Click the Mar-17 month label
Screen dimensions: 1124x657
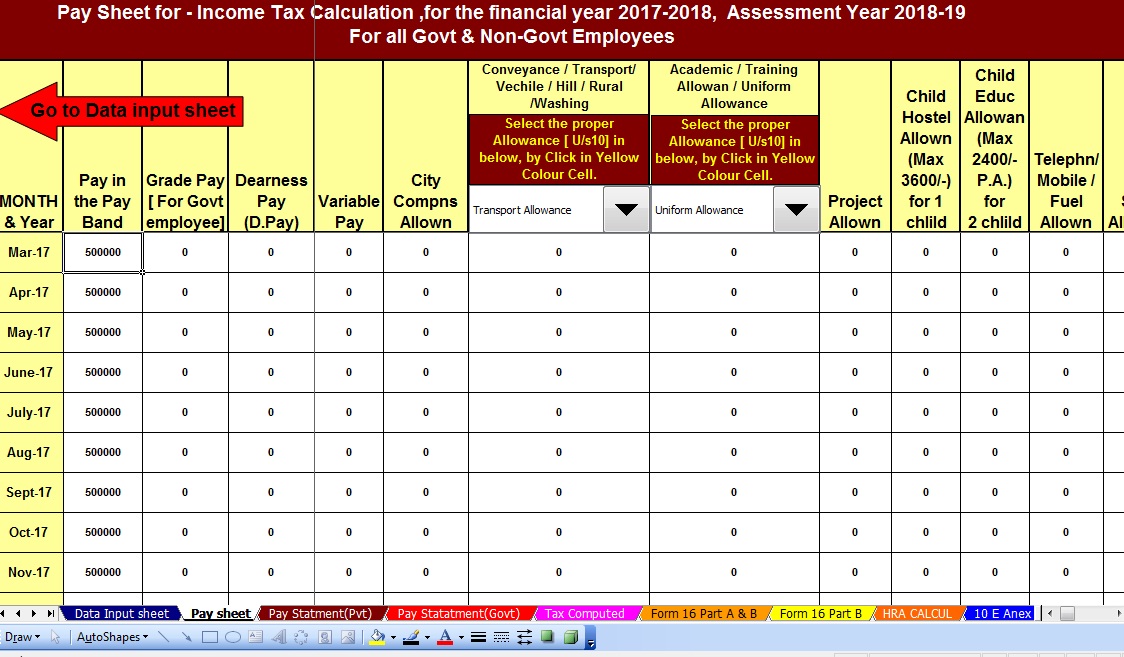tap(29, 252)
